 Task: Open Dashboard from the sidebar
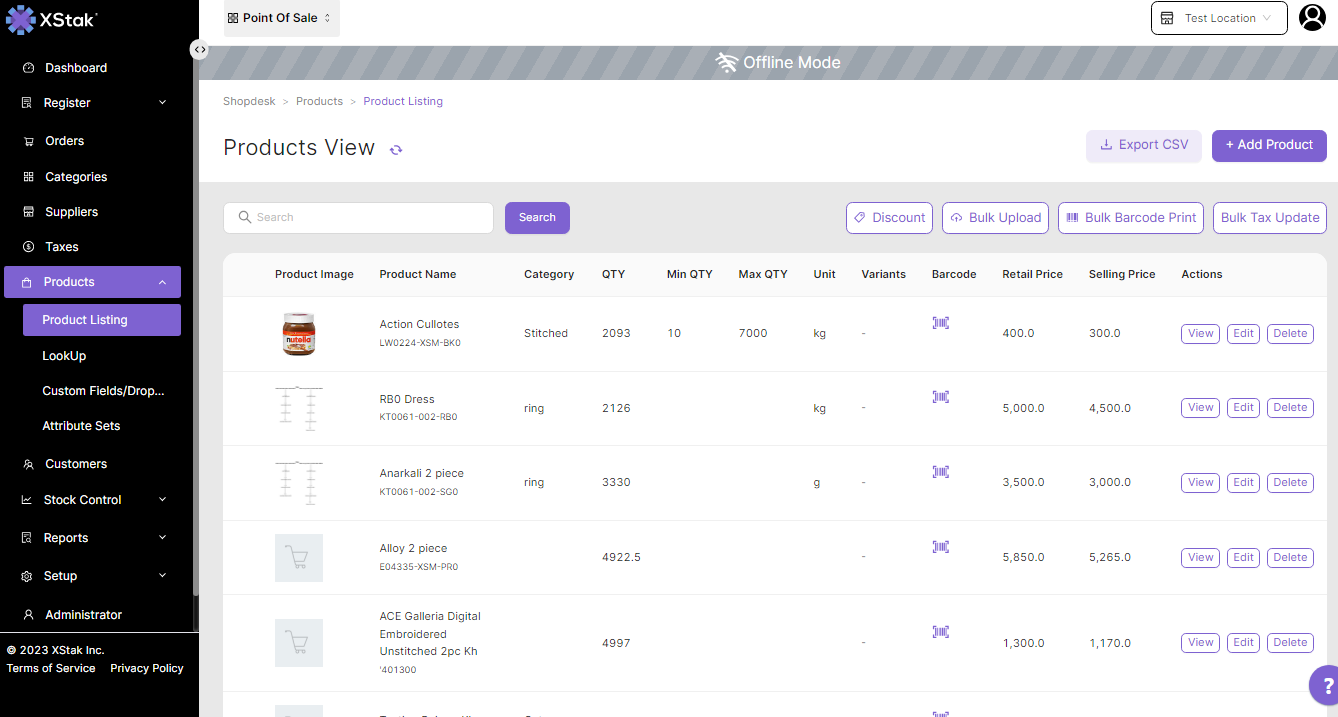[x=75, y=68]
